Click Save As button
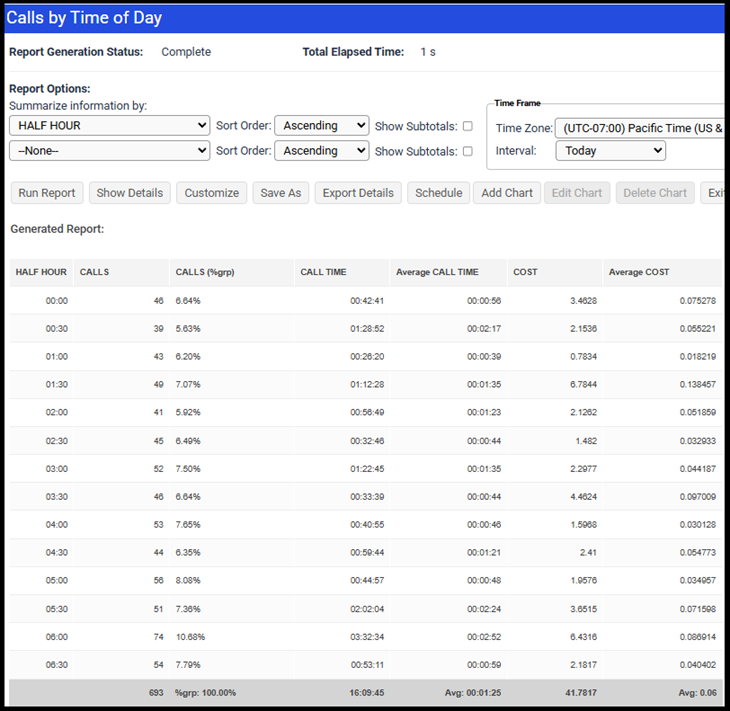 pos(281,193)
